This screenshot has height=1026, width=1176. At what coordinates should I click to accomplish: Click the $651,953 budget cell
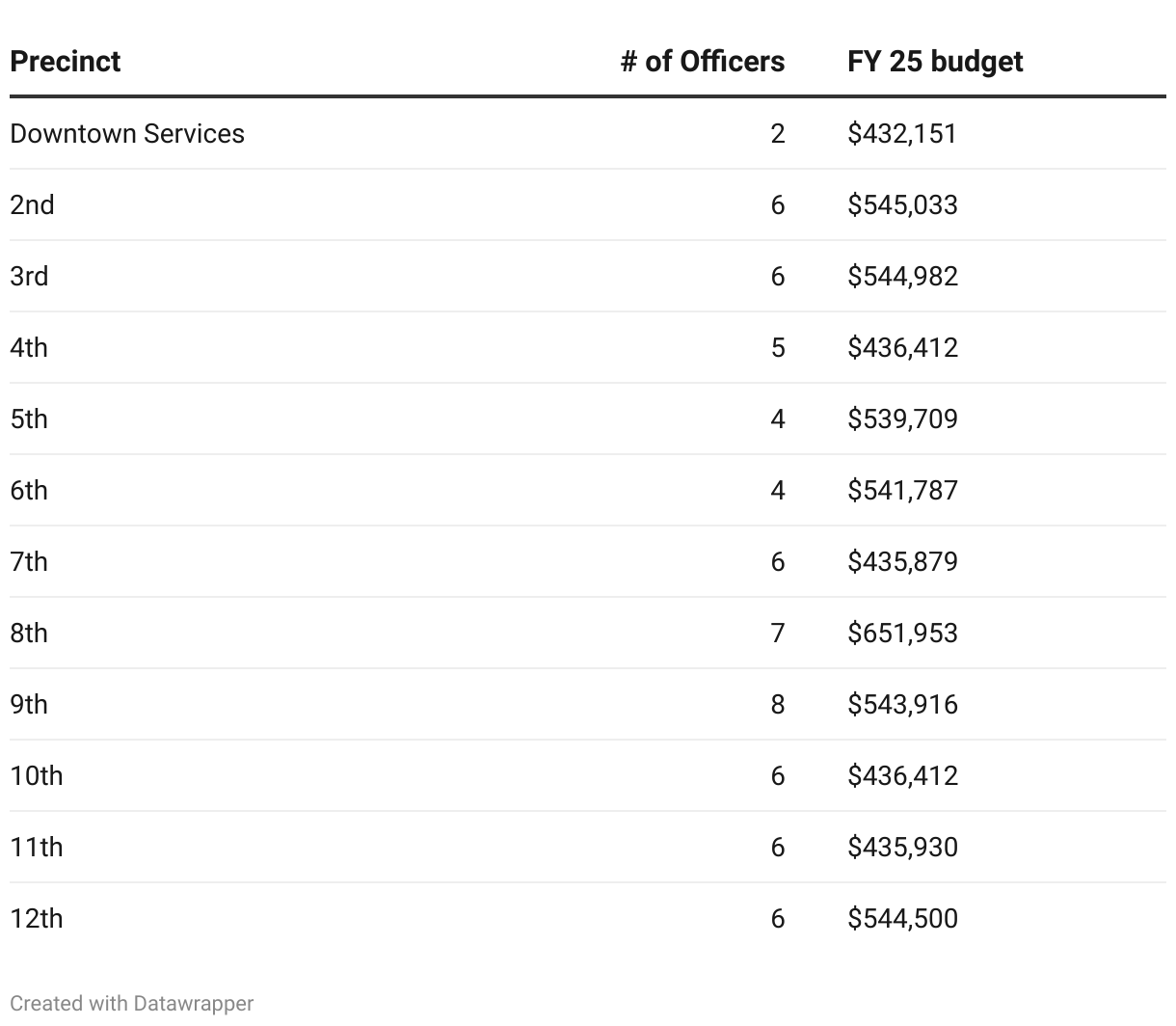coord(902,633)
